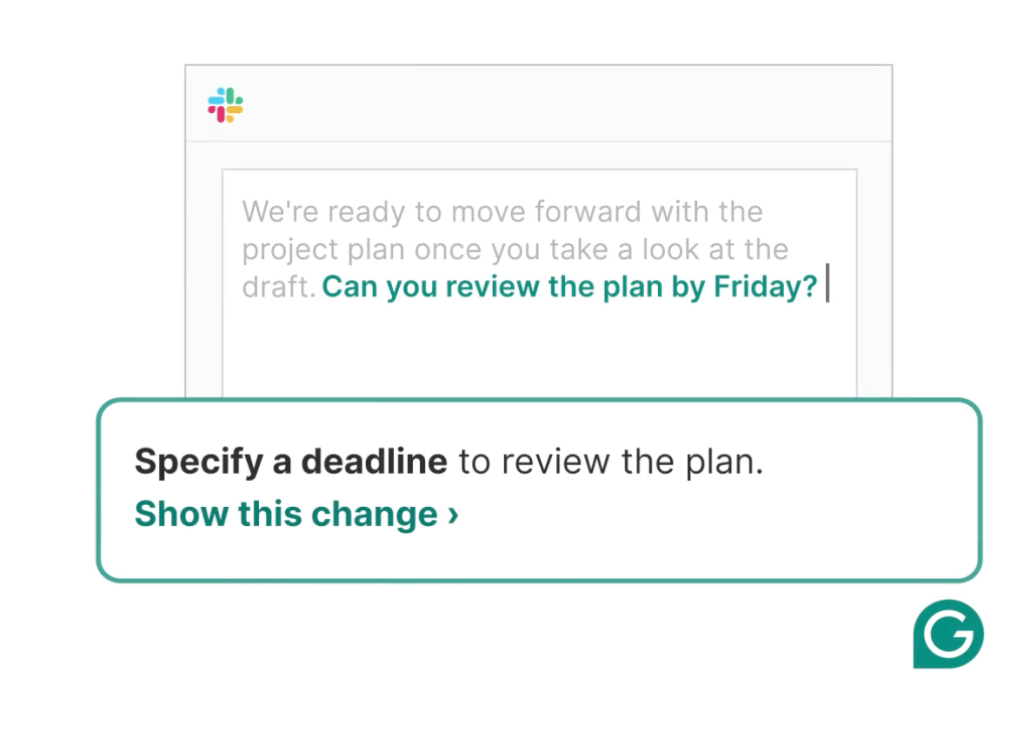The image size is (1024, 732).
Task: Click the word deadline in the suggestion
Action: 374,462
